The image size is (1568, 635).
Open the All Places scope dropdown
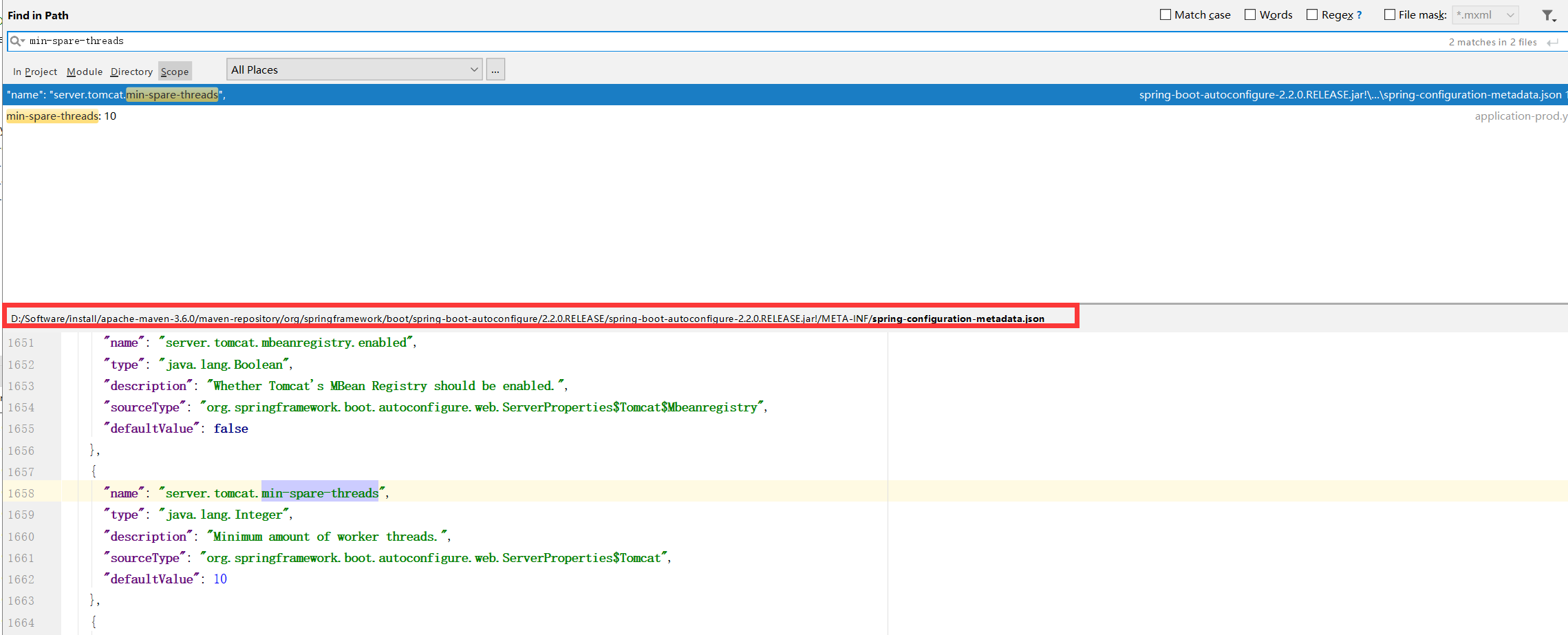click(355, 69)
